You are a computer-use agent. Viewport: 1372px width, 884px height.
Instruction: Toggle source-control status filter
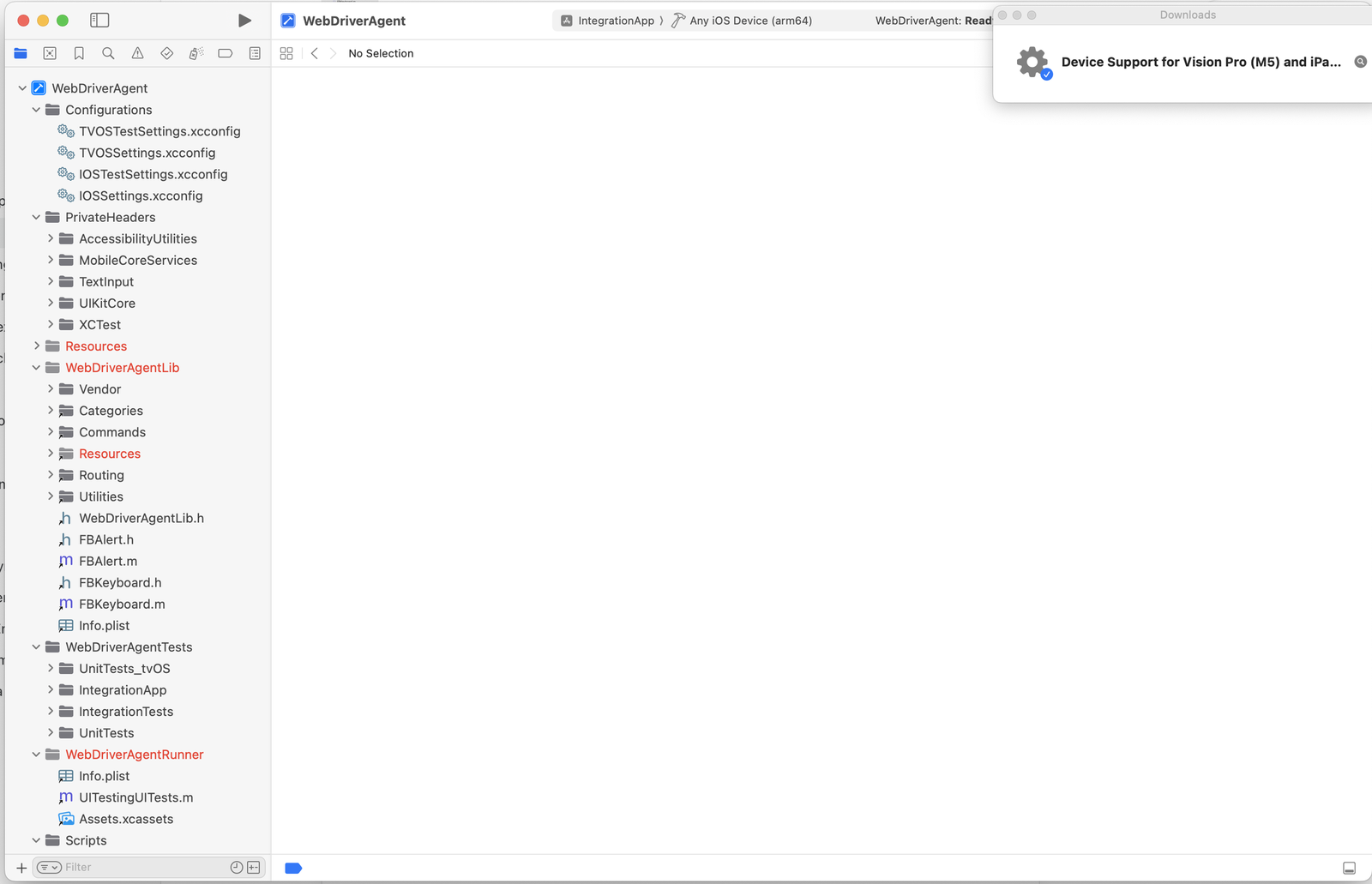tap(254, 868)
